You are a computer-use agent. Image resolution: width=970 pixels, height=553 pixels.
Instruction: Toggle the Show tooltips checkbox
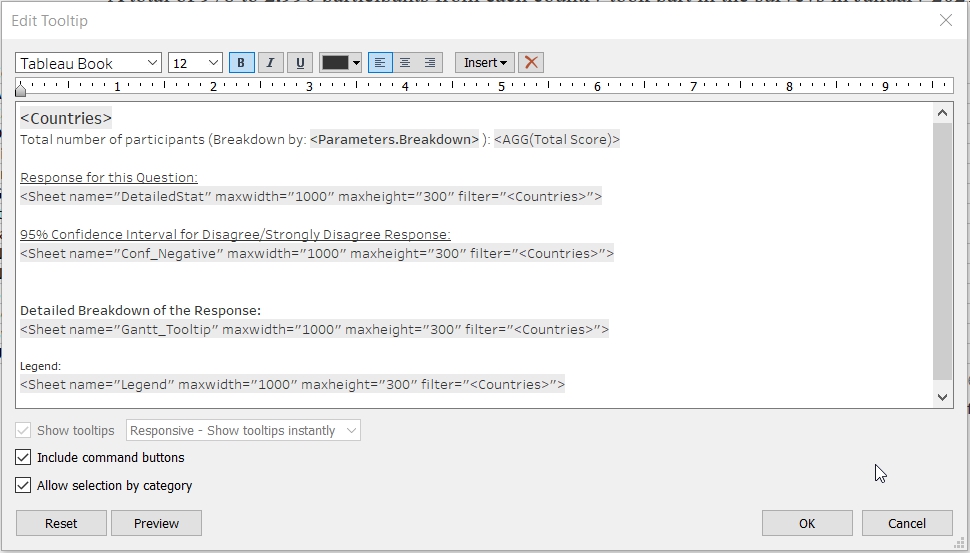pos(23,430)
